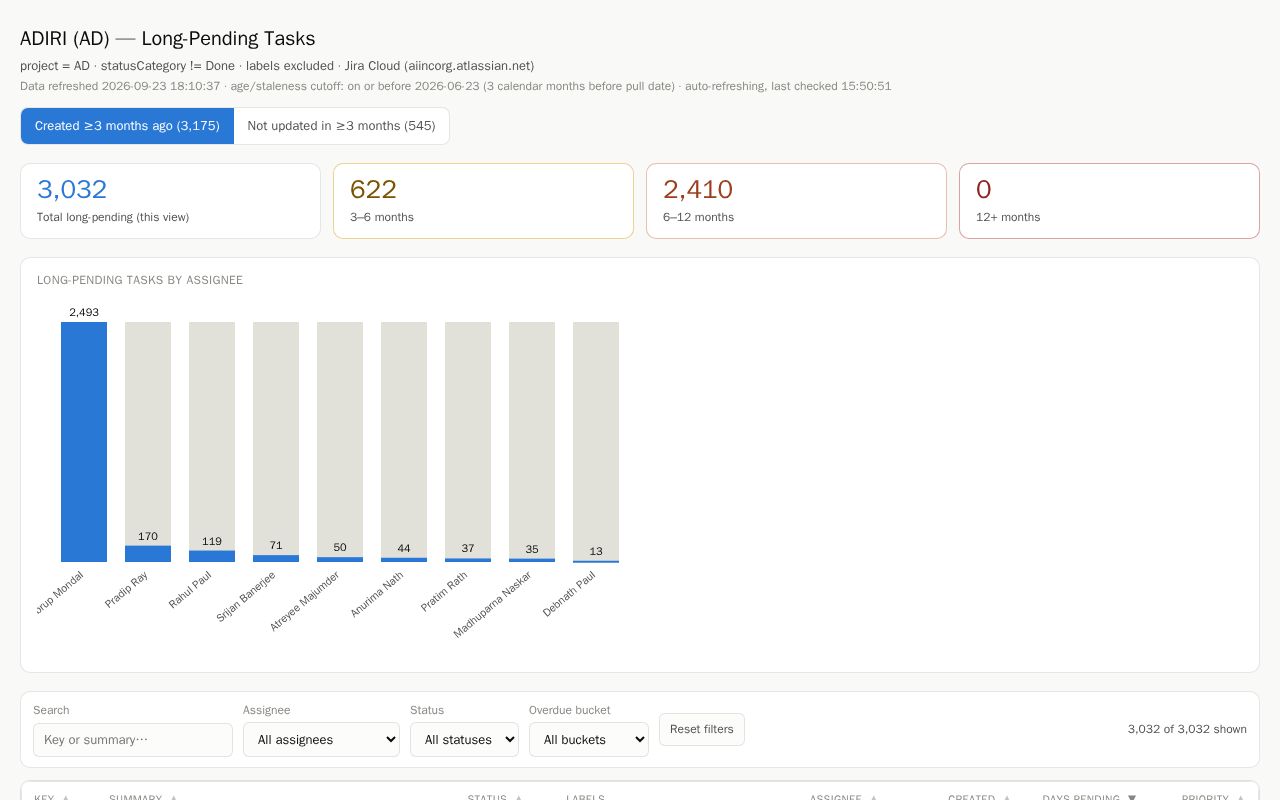The height and width of the screenshot is (800, 1280).
Task: Click Pratim Rath's bar in the chart
Action: pyautogui.click(x=468, y=560)
